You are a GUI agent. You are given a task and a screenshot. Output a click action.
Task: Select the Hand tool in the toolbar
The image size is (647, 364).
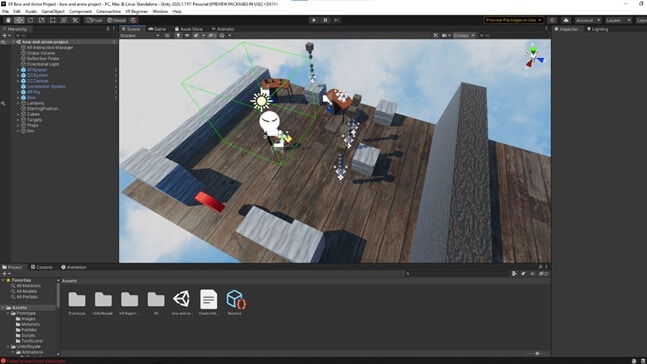click(8, 20)
